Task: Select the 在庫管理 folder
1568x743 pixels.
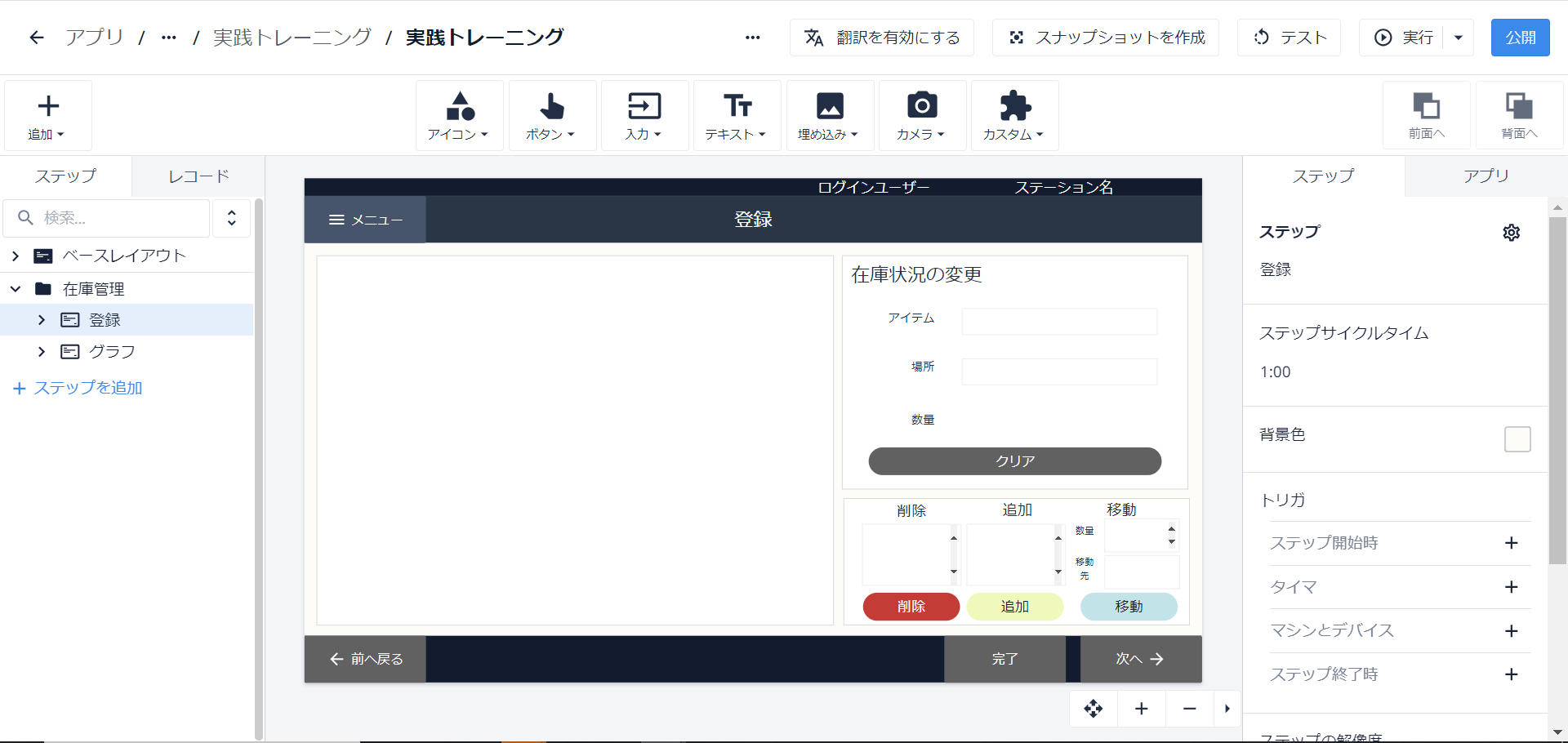Action: click(94, 289)
